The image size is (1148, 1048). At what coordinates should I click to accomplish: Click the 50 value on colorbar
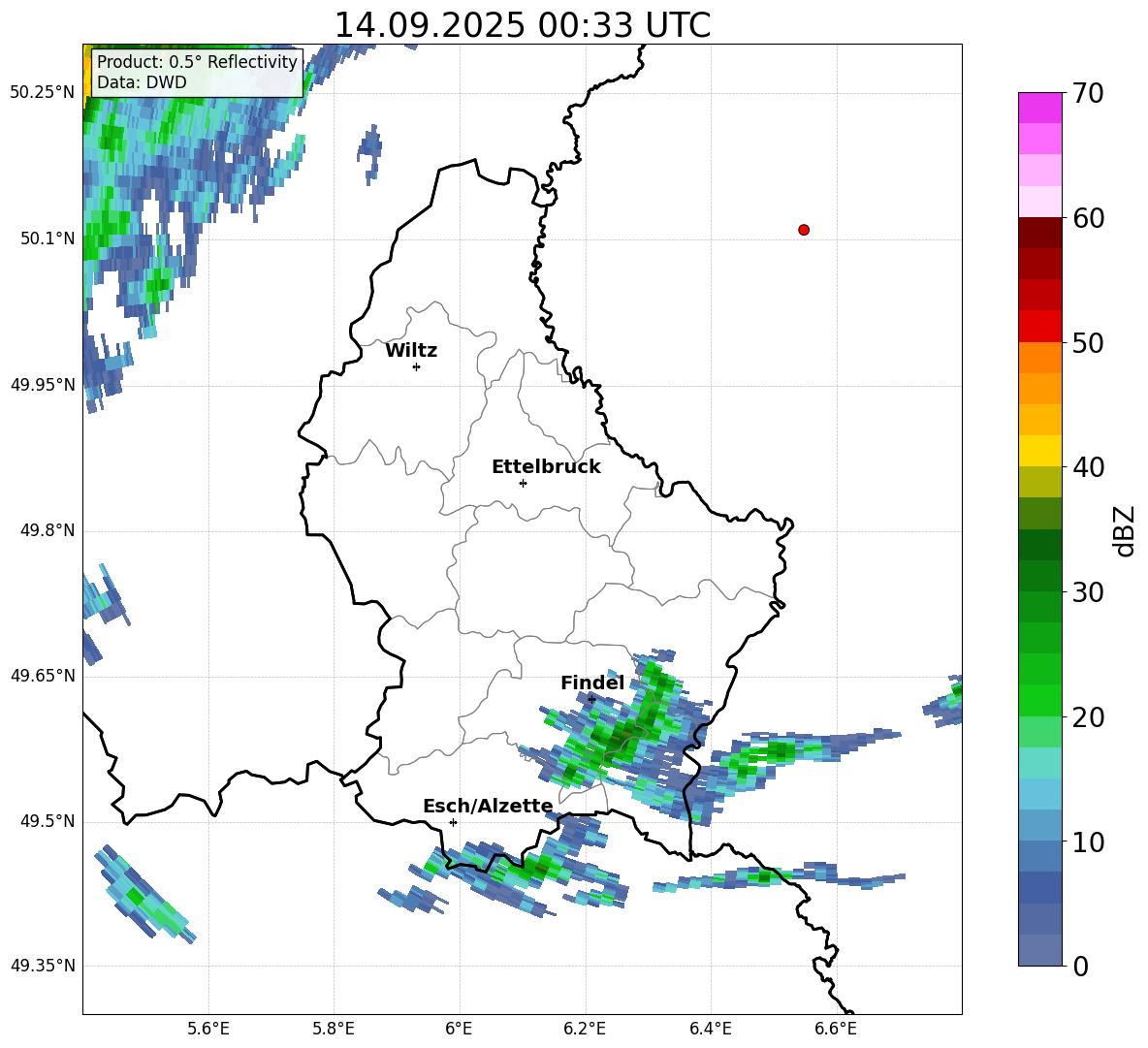[1087, 343]
